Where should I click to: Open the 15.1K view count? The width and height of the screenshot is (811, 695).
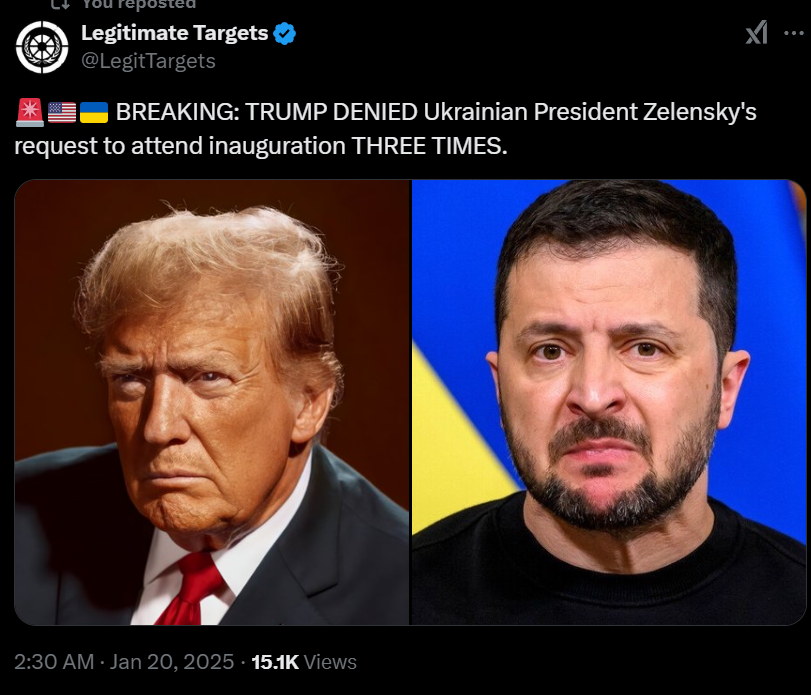tap(275, 662)
